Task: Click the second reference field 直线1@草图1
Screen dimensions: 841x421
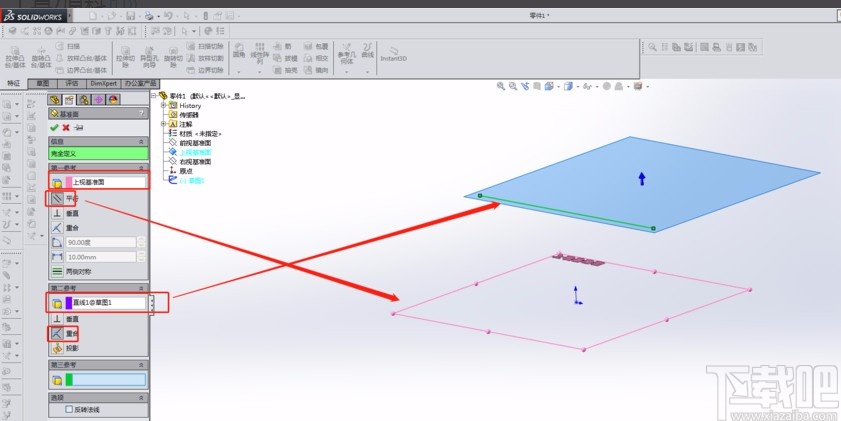Action: (x=105, y=303)
